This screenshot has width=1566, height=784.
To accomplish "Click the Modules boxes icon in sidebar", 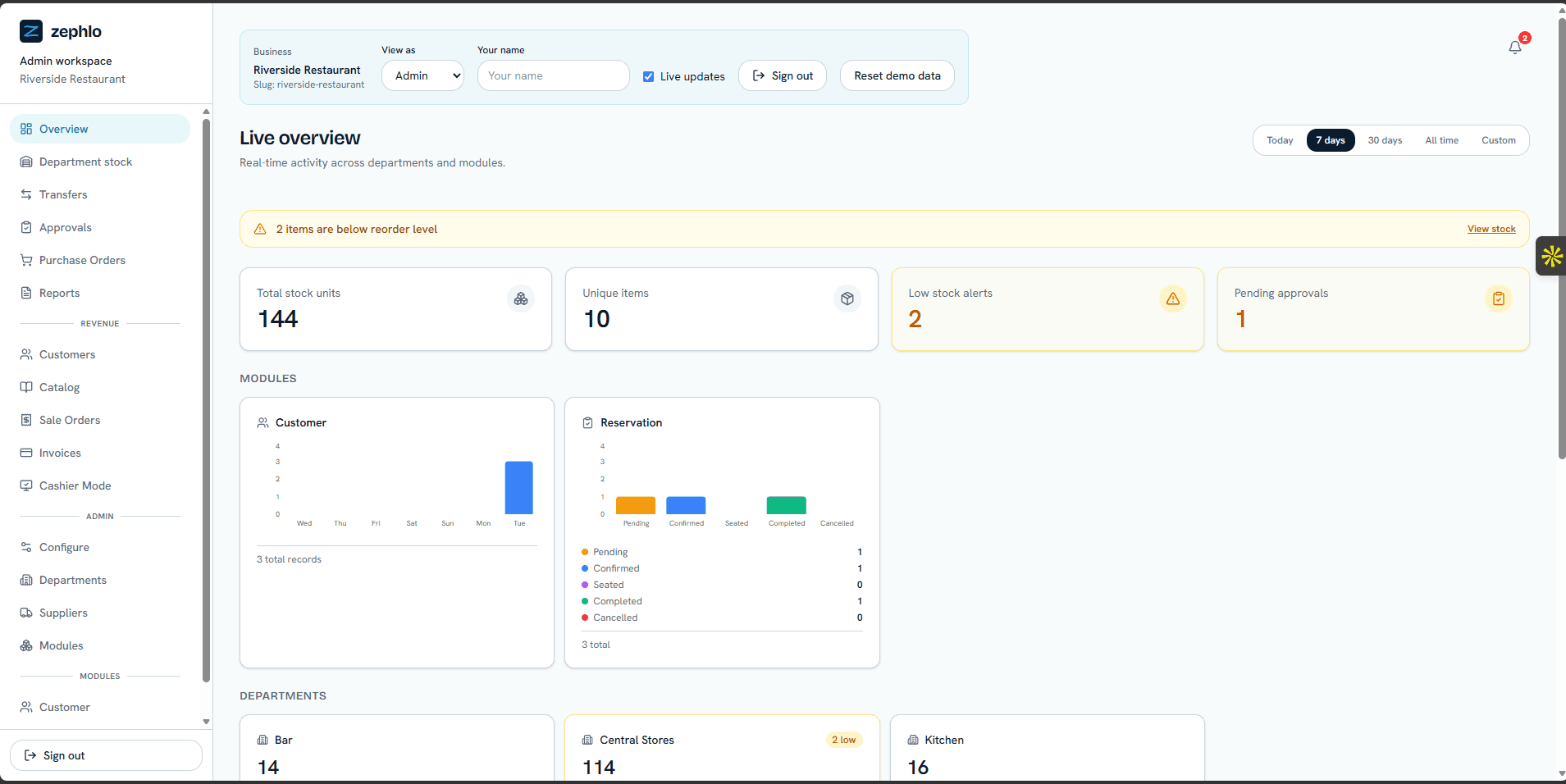I will (x=26, y=645).
